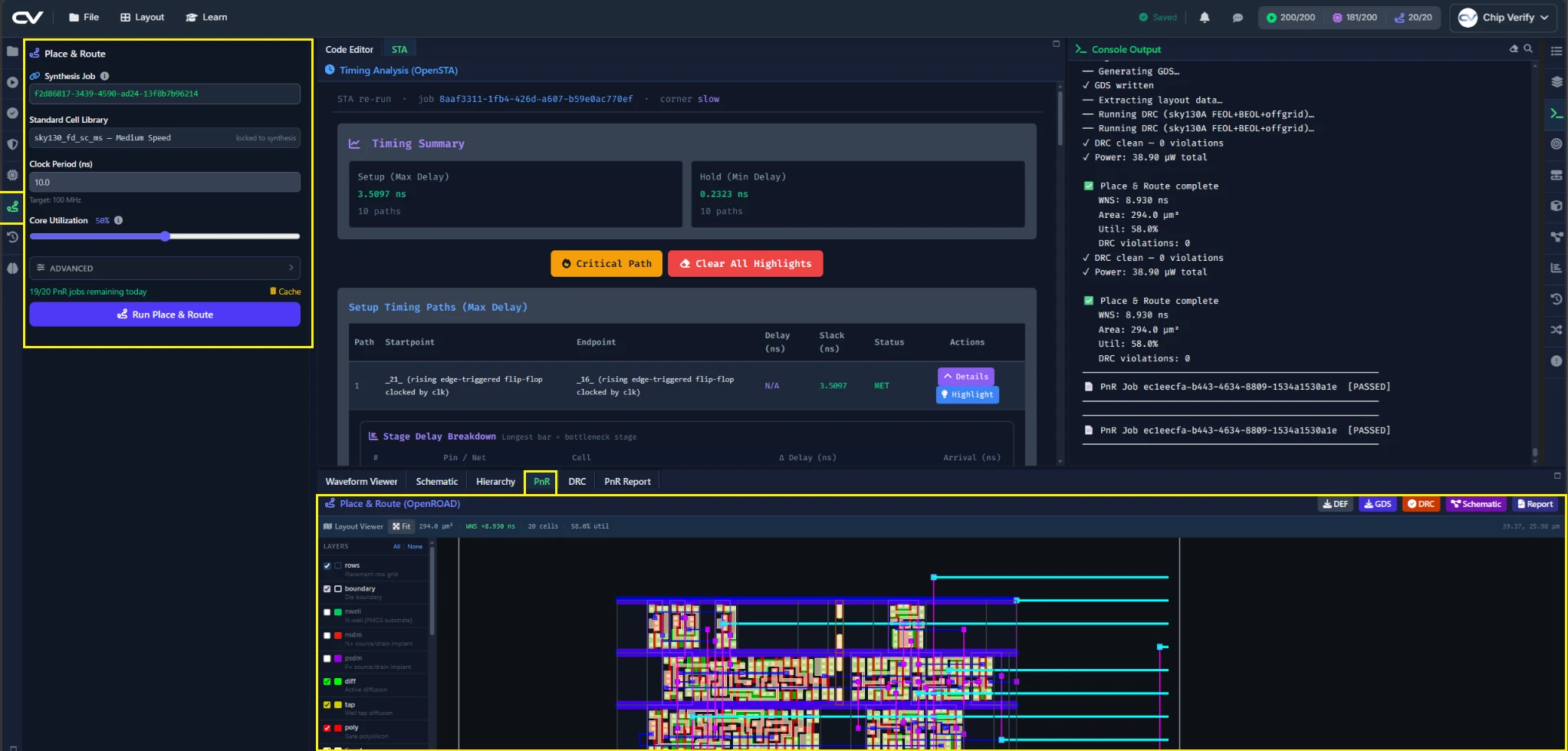1568x751 pixels.
Task: Open the history clock icon in left sidebar
Action: coord(12,237)
